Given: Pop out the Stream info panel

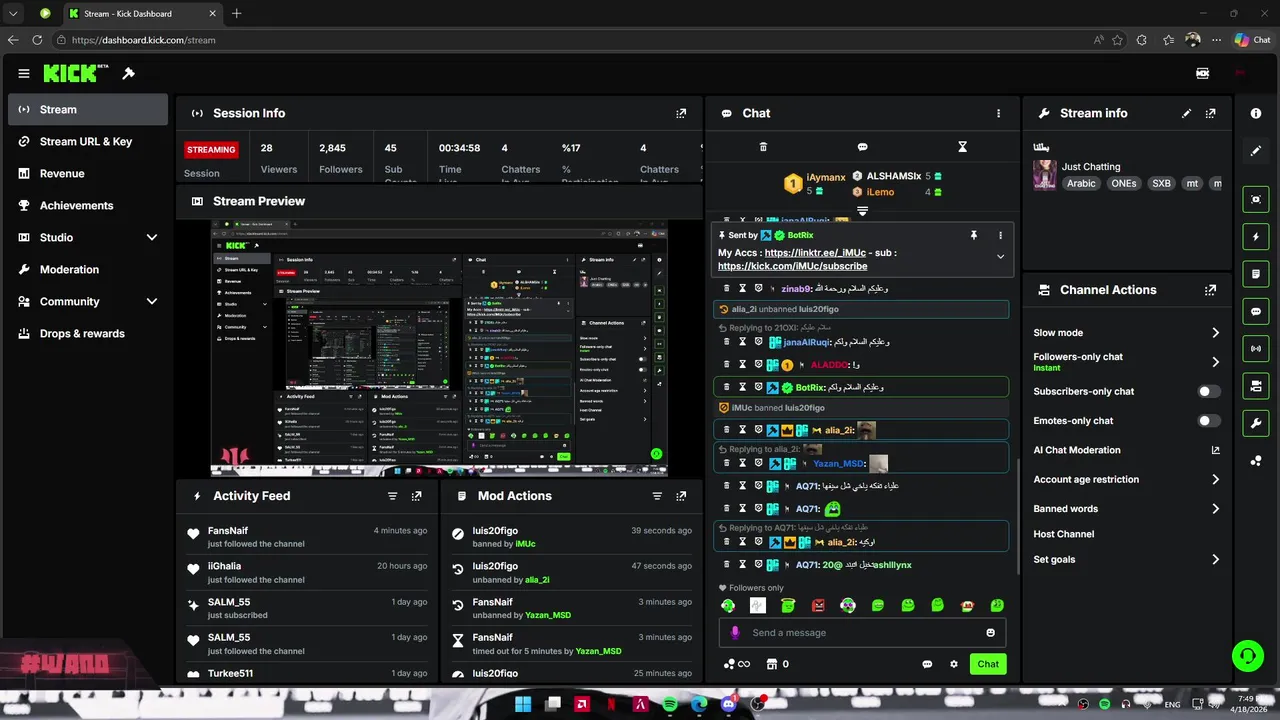Looking at the screenshot, I should [x=1211, y=113].
